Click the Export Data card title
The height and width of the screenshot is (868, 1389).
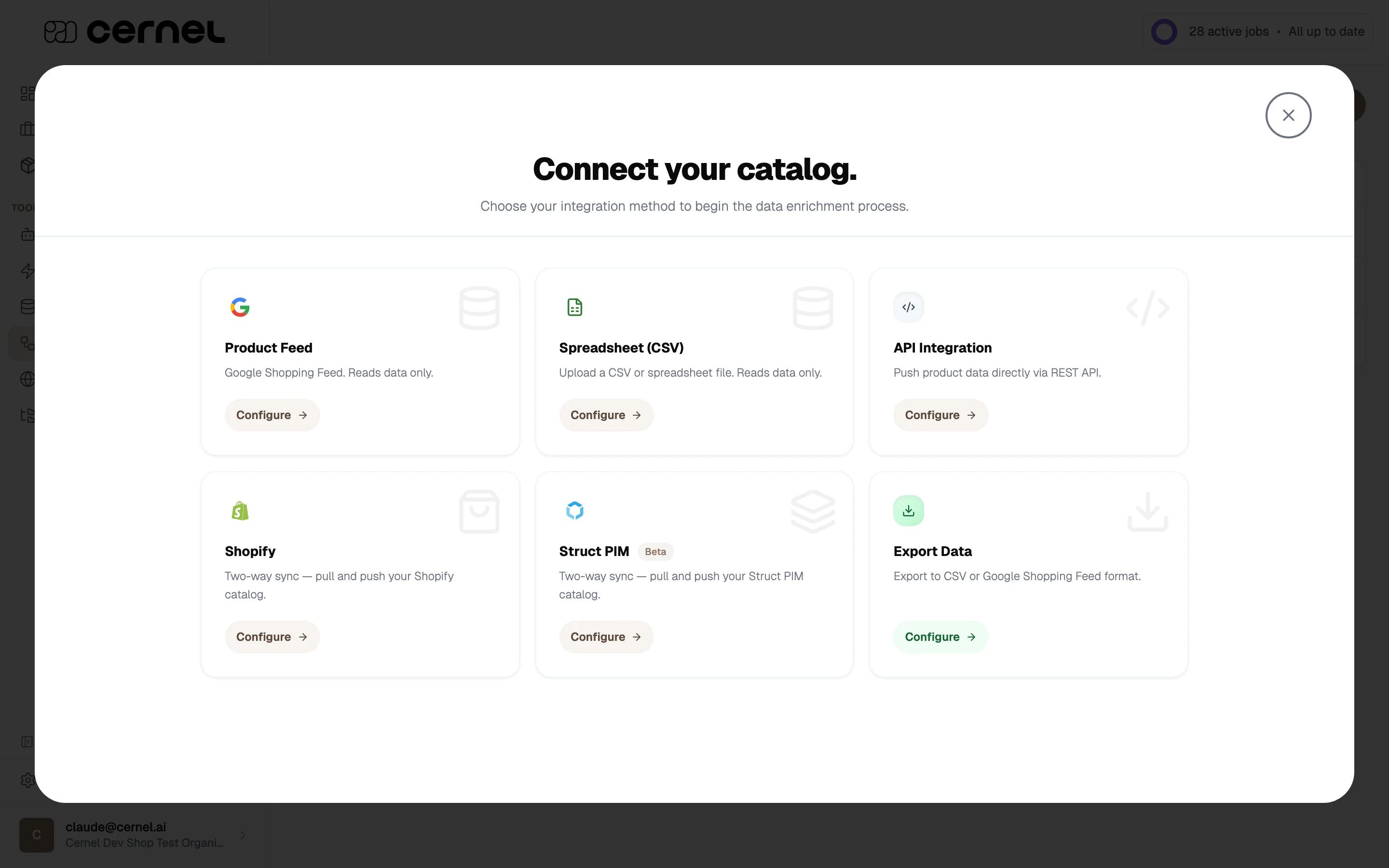(933, 551)
